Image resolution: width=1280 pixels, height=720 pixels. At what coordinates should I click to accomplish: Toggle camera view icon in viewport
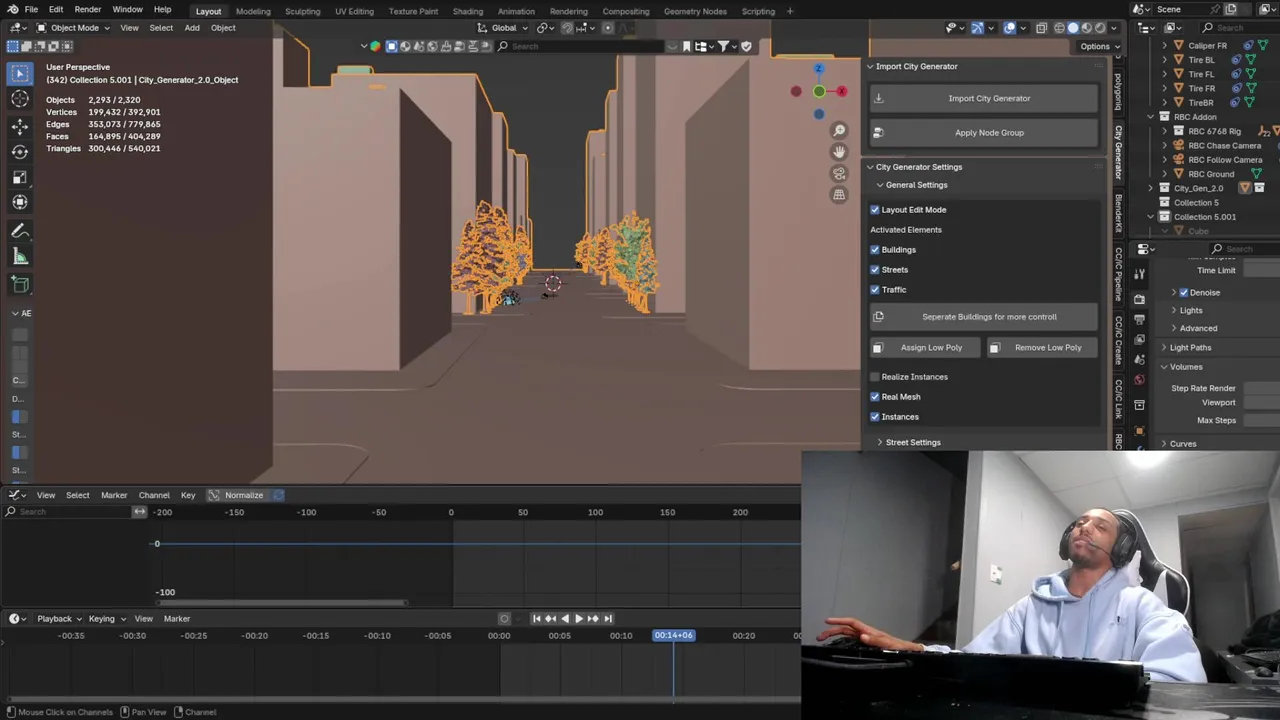pyautogui.click(x=839, y=173)
